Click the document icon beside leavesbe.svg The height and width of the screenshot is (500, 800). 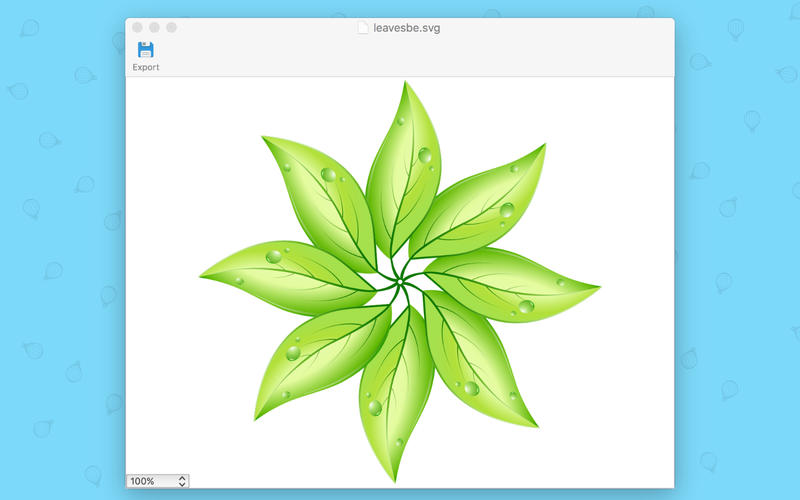pos(363,28)
